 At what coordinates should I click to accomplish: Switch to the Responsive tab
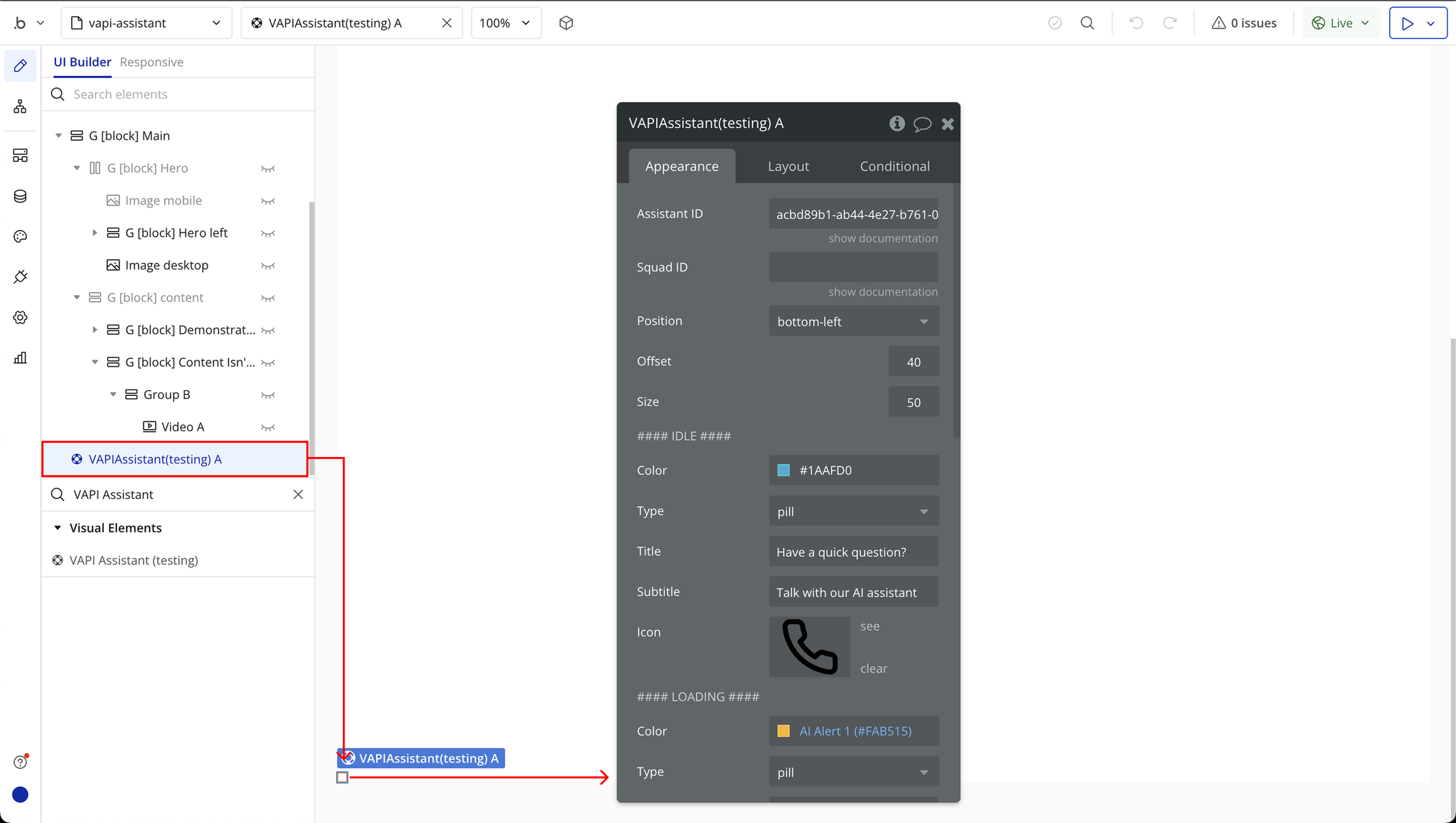point(151,62)
